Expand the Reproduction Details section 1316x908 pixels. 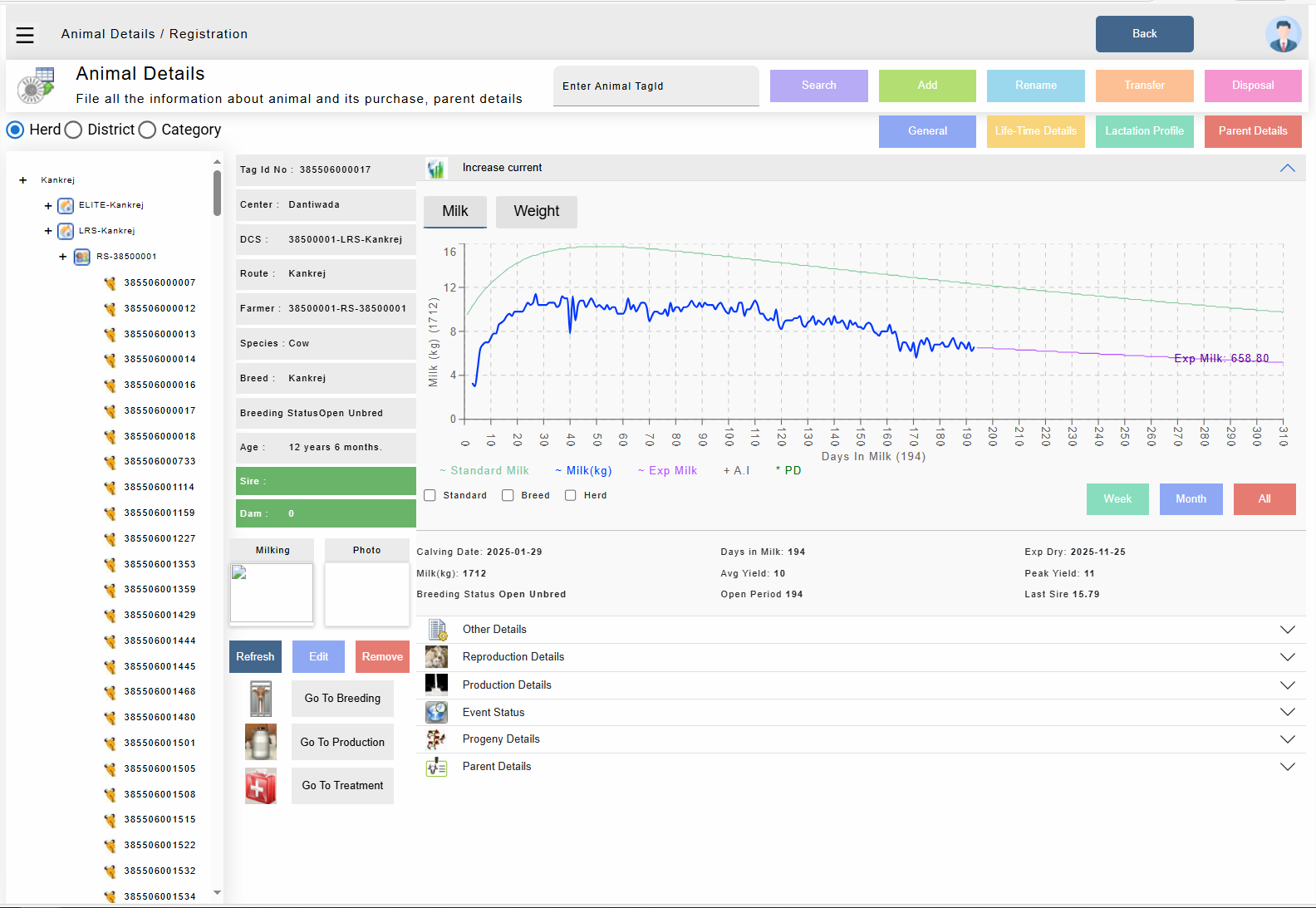click(1287, 657)
